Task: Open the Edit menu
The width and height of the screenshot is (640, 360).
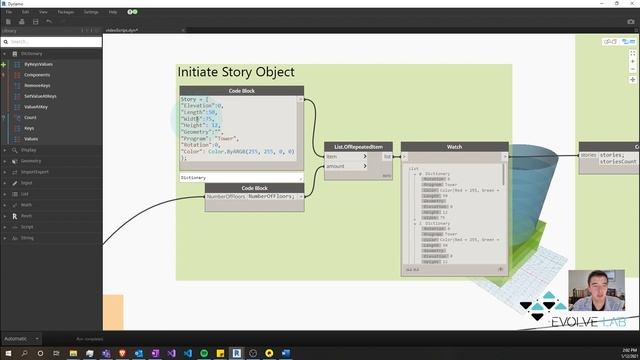Action: [25, 12]
